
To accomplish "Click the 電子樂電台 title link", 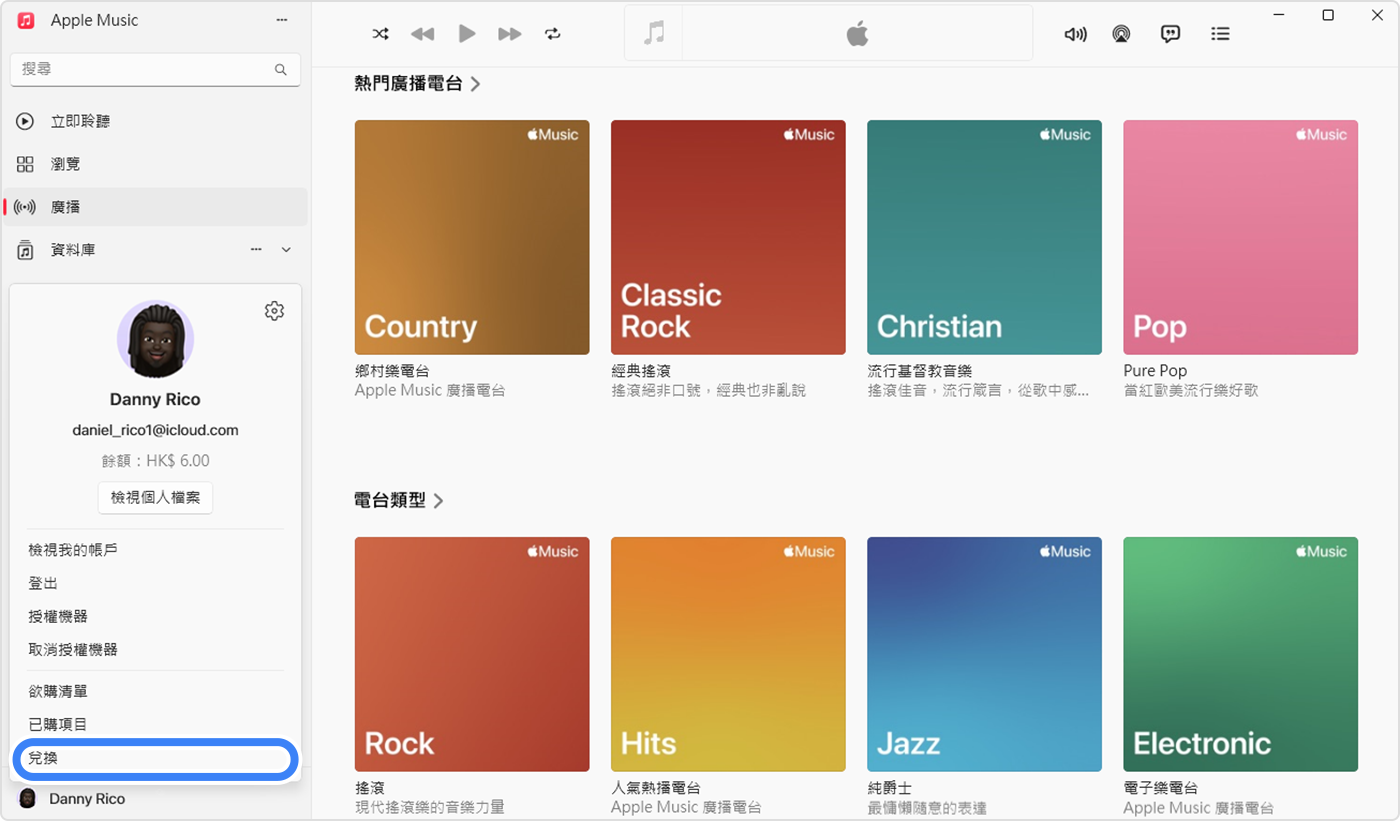I will pos(1160,788).
